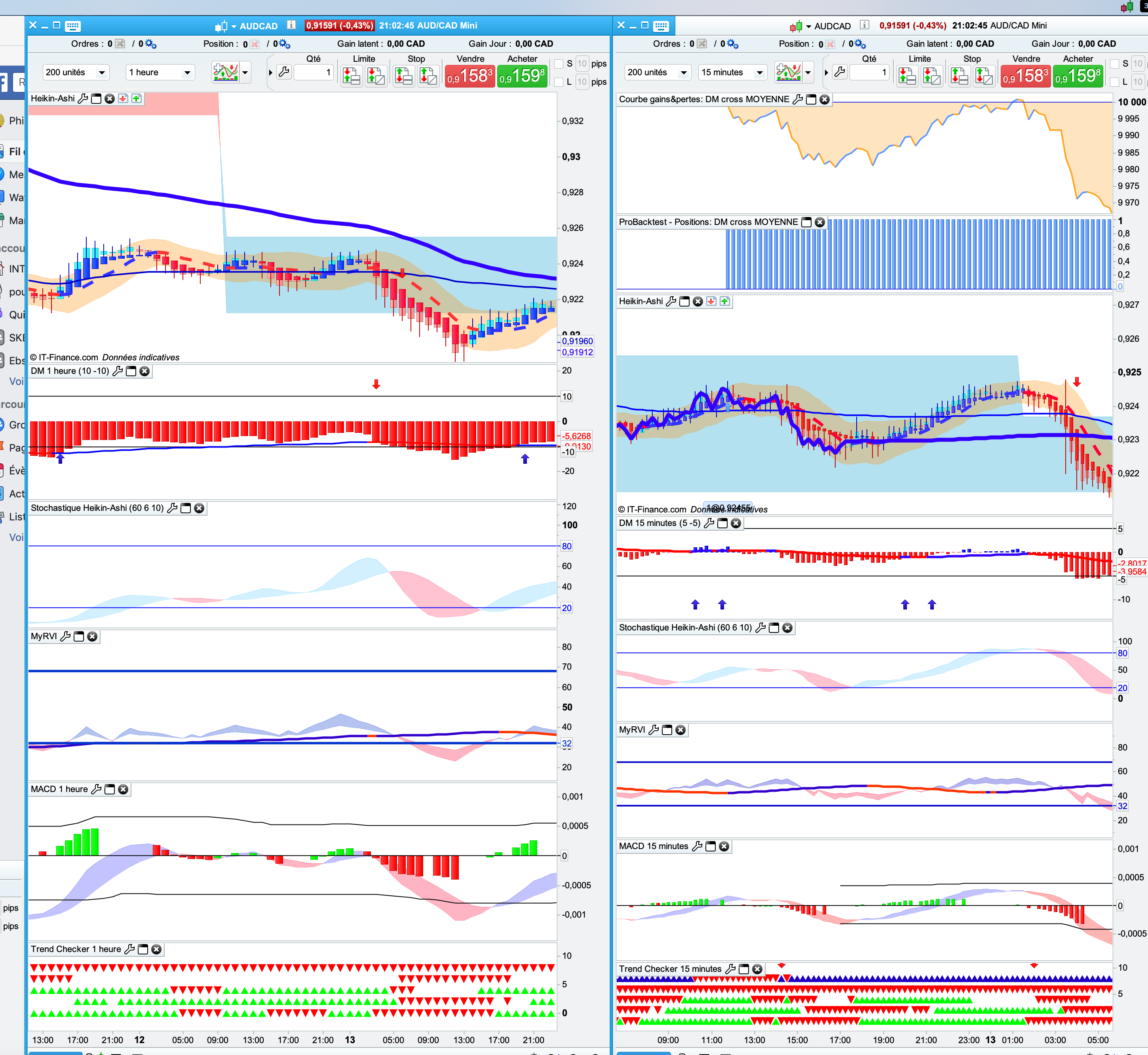Viewport: 1148px width, 1055px height.
Task: Tick the S checkbox in the right chart
Action: click(1114, 64)
